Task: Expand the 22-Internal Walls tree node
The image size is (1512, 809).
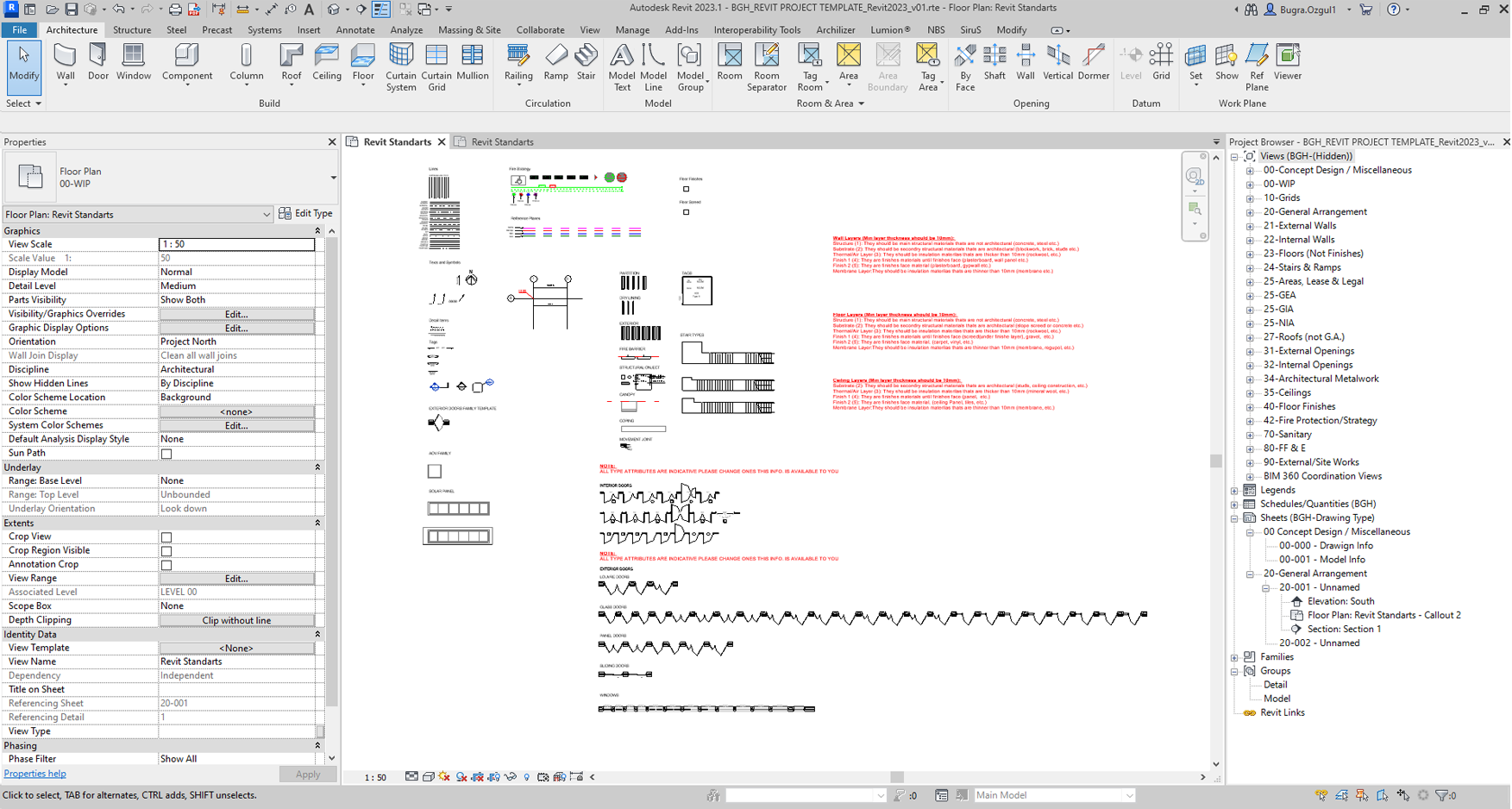Action: click(x=1250, y=240)
